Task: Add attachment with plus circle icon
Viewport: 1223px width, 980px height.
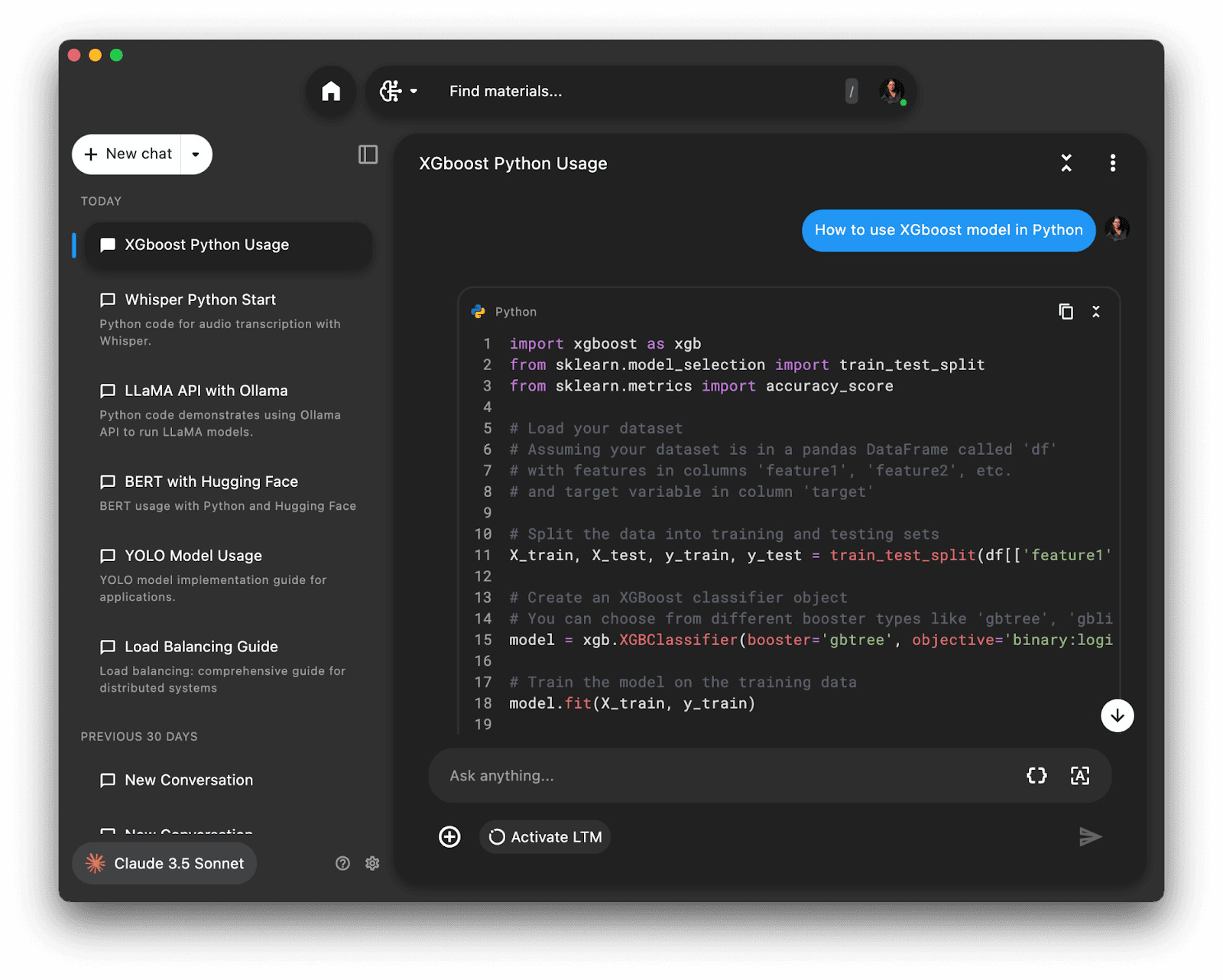Action: [449, 837]
